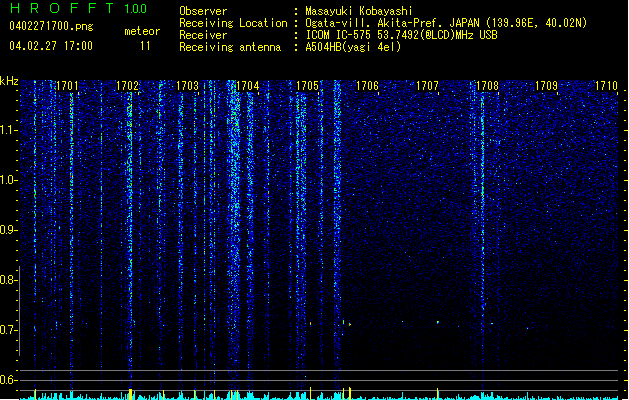Select the meteor count value 11
This screenshot has width=629, height=400.
[145, 46]
